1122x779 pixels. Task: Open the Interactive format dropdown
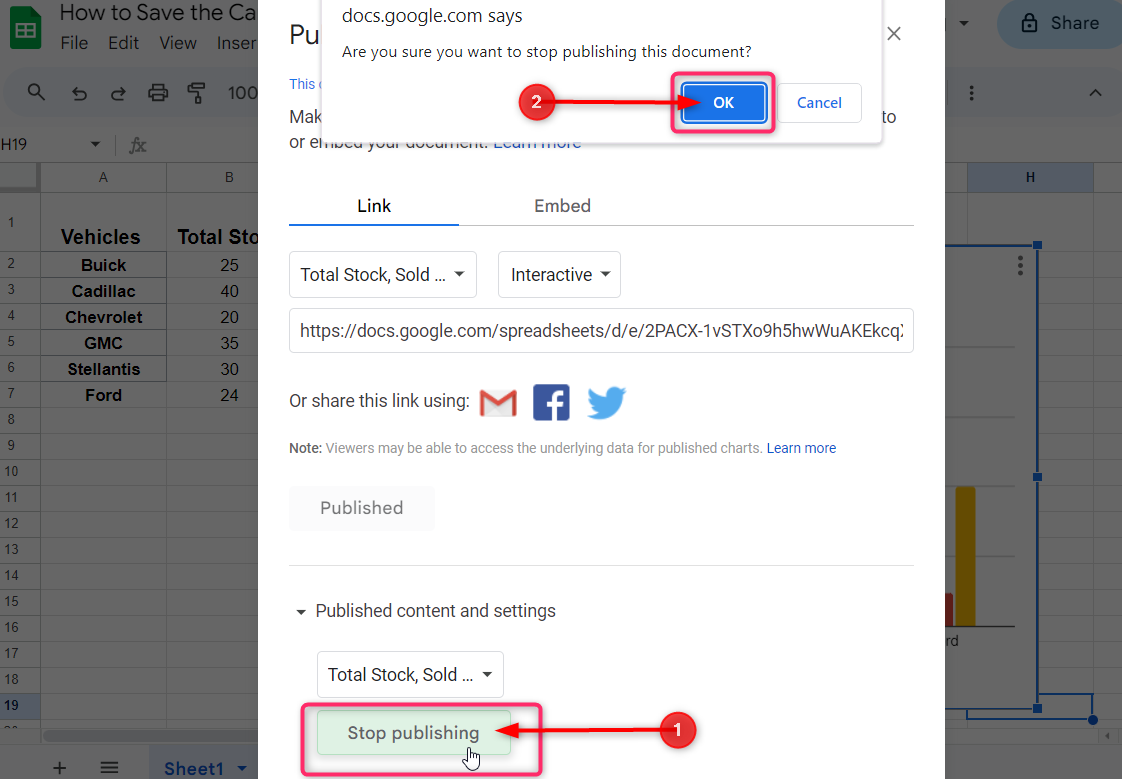coord(559,275)
